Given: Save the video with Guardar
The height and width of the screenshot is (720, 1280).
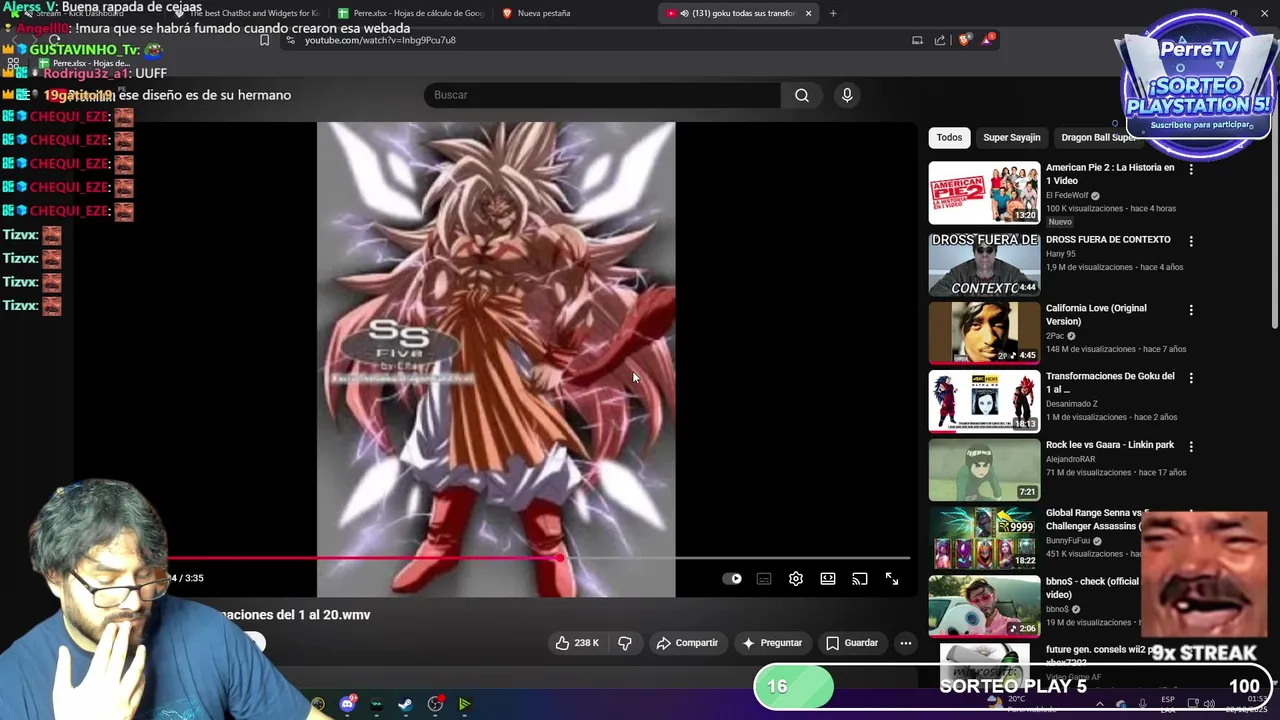Looking at the screenshot, I should (852, 643).
